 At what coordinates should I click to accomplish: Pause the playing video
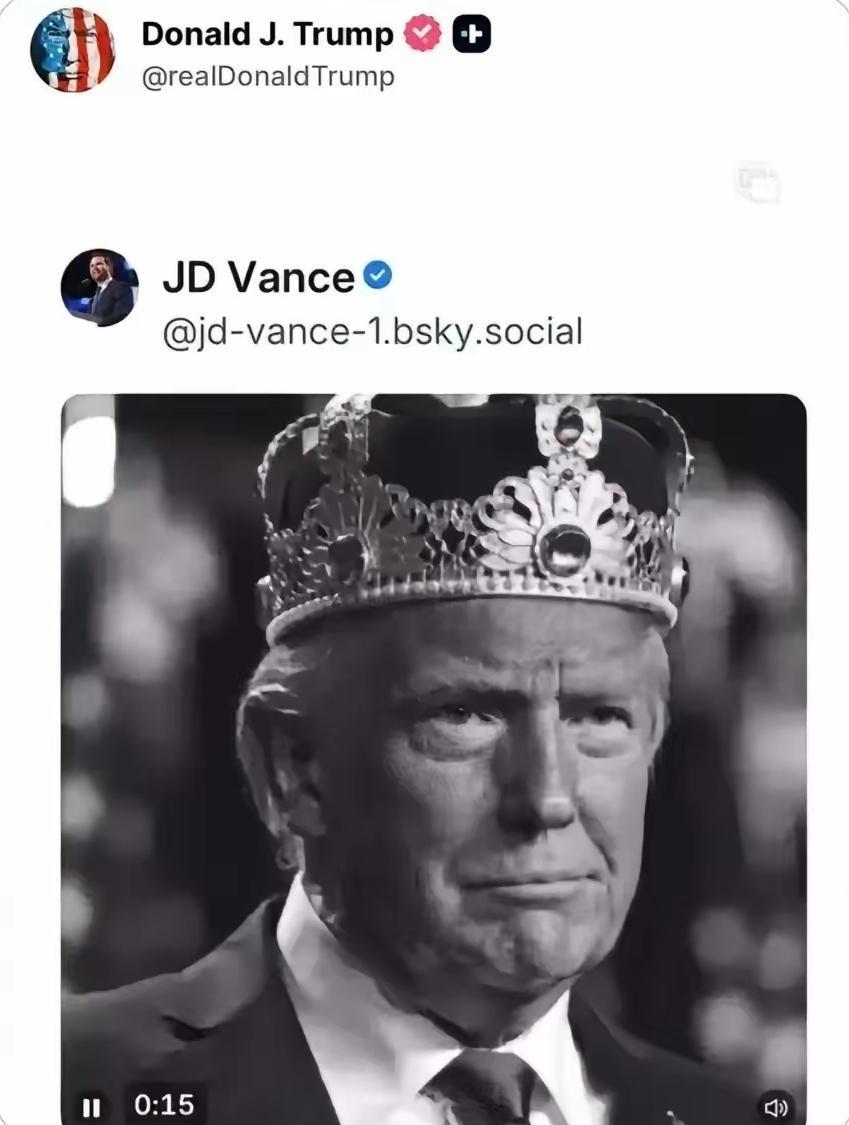(x=91, y=1106)
